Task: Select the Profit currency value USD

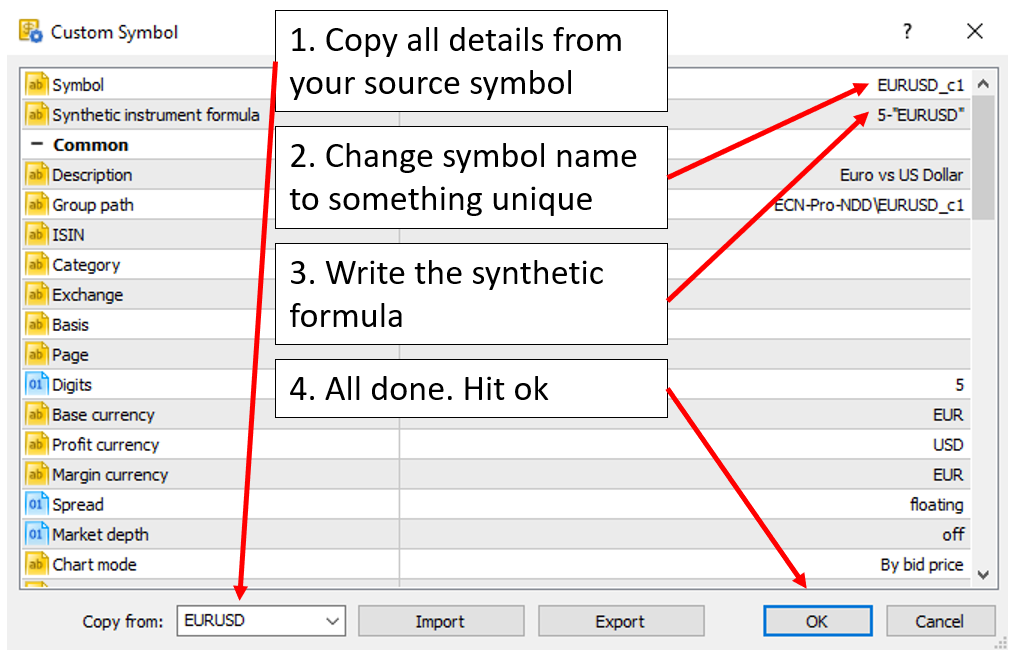Action: coord(948,445)
